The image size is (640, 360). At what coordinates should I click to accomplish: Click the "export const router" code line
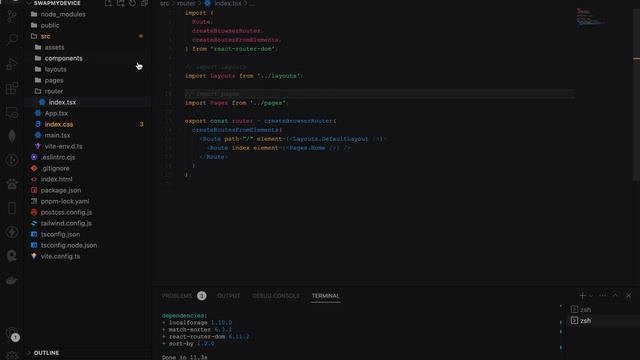pyautogui.click(x=260, y=121)
